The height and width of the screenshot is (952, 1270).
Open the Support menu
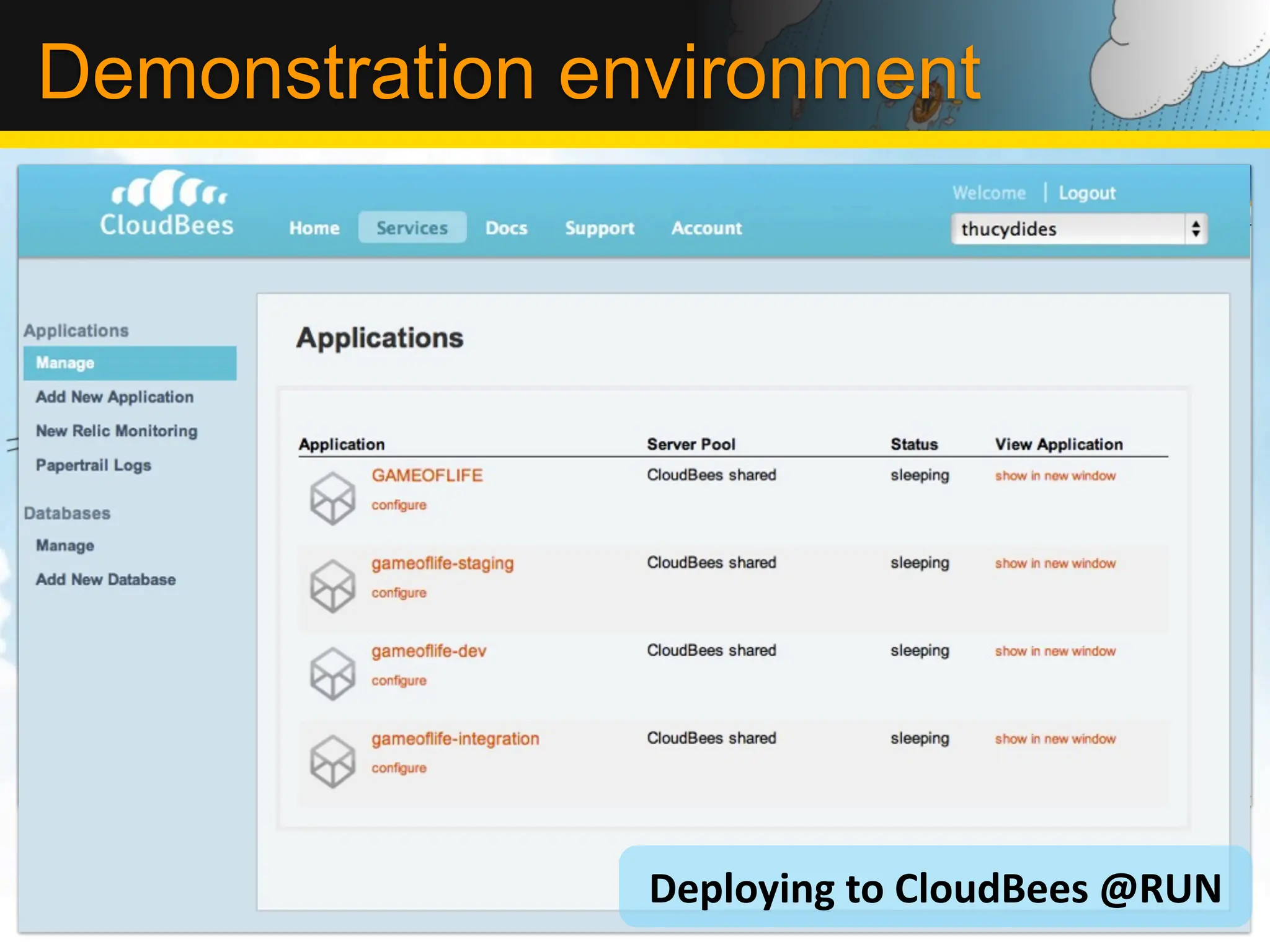600,228
